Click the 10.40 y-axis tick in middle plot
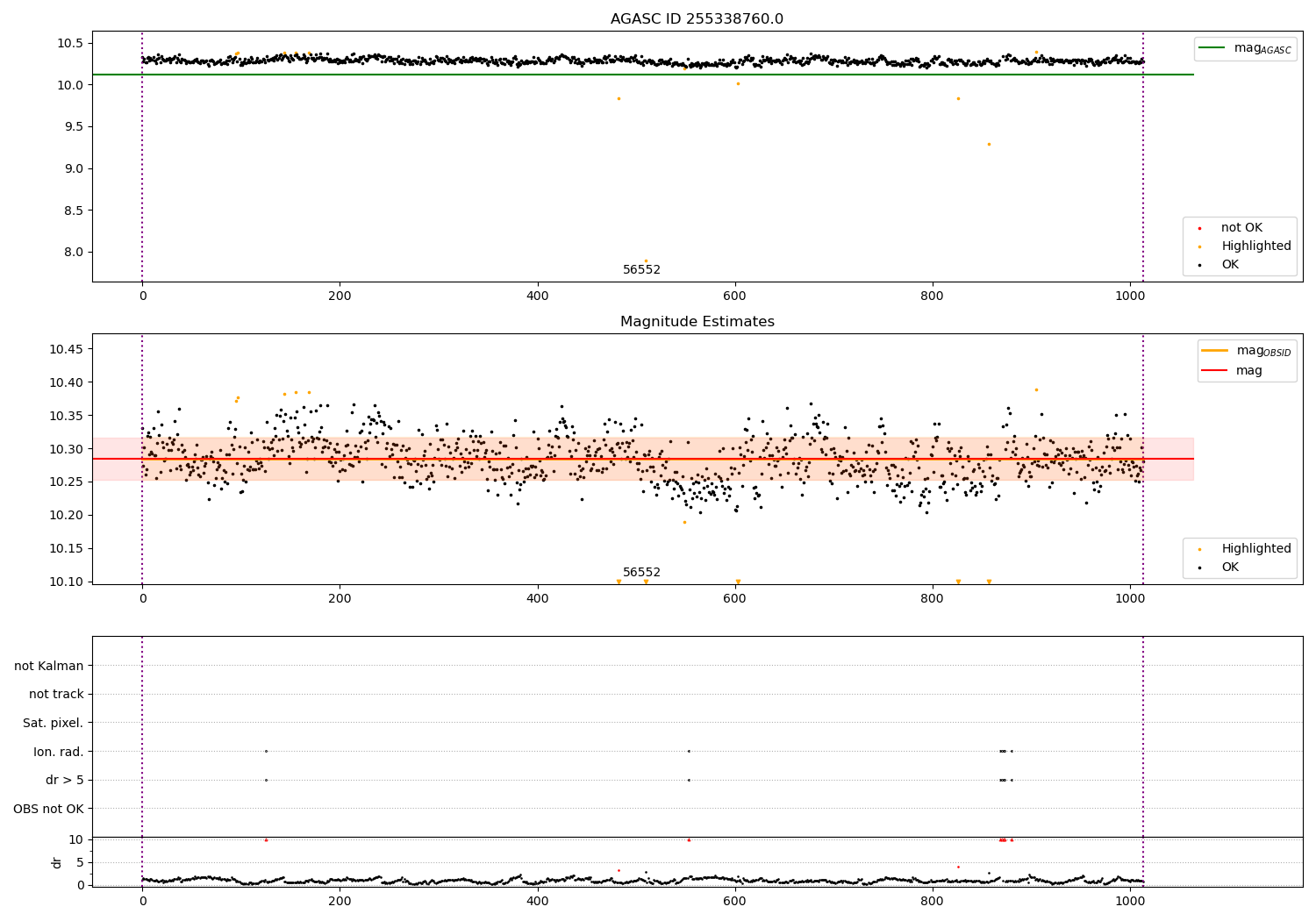The width and height of the screenshot is (1316, 921). 67,382
